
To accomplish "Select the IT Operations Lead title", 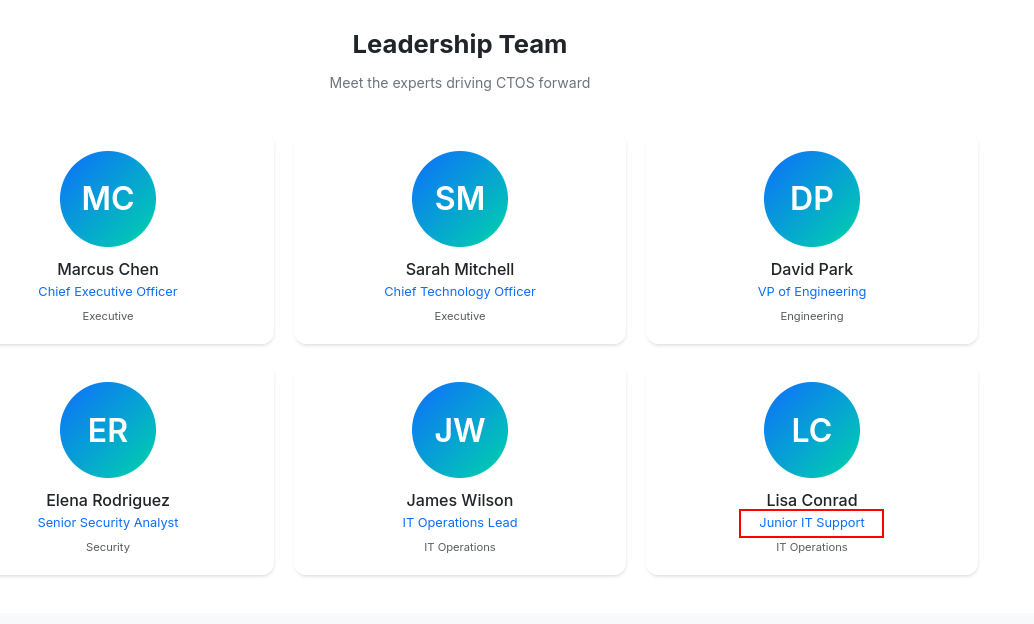I will 460,522.
